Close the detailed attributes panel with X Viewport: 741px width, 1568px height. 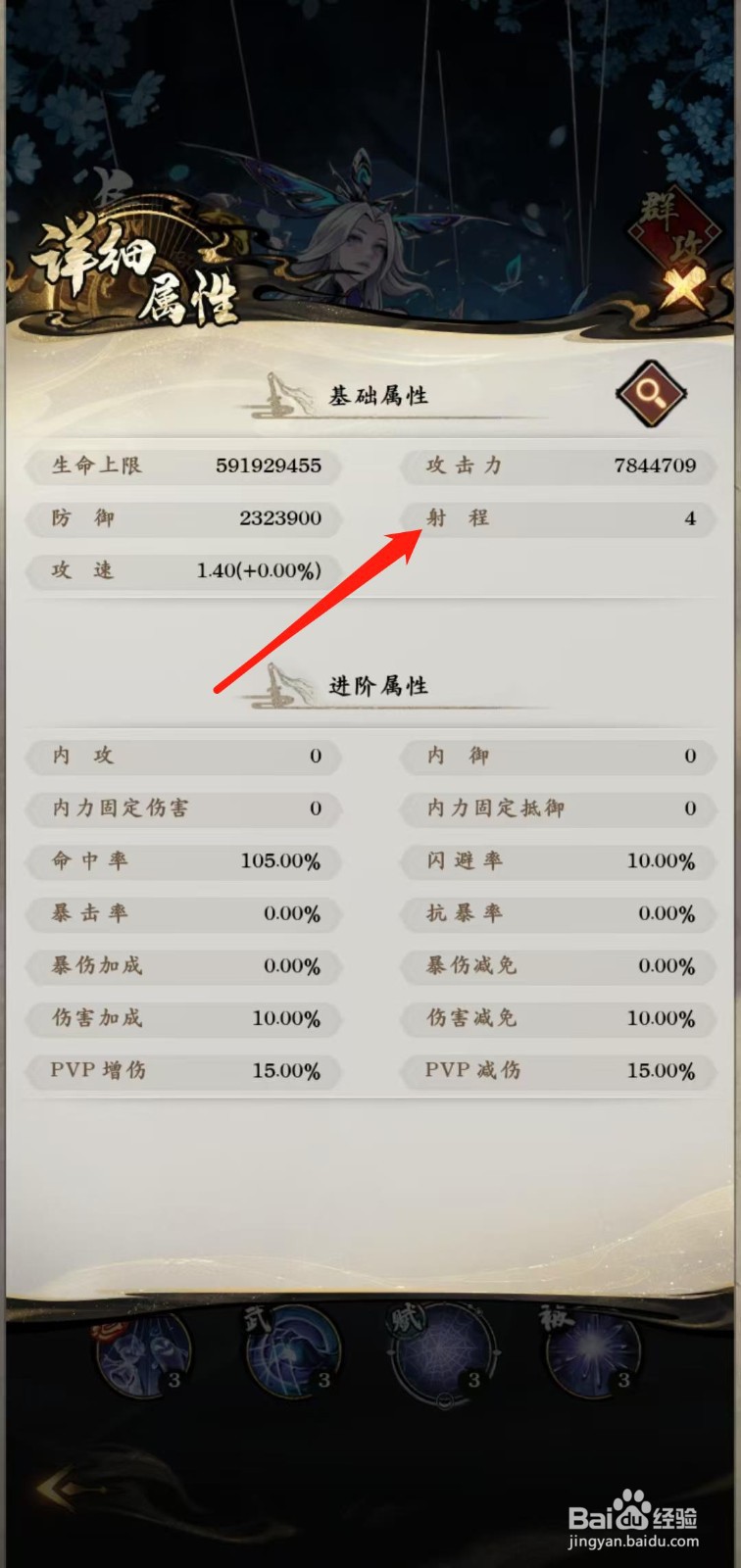point(683,287)
